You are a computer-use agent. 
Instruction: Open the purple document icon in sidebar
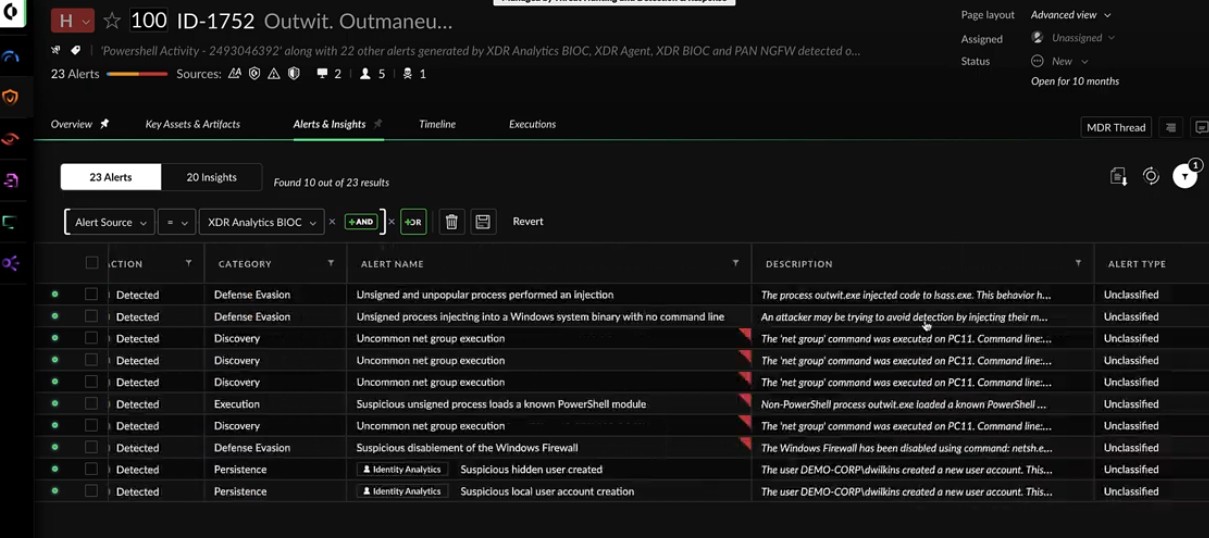[x=10, y=181]
